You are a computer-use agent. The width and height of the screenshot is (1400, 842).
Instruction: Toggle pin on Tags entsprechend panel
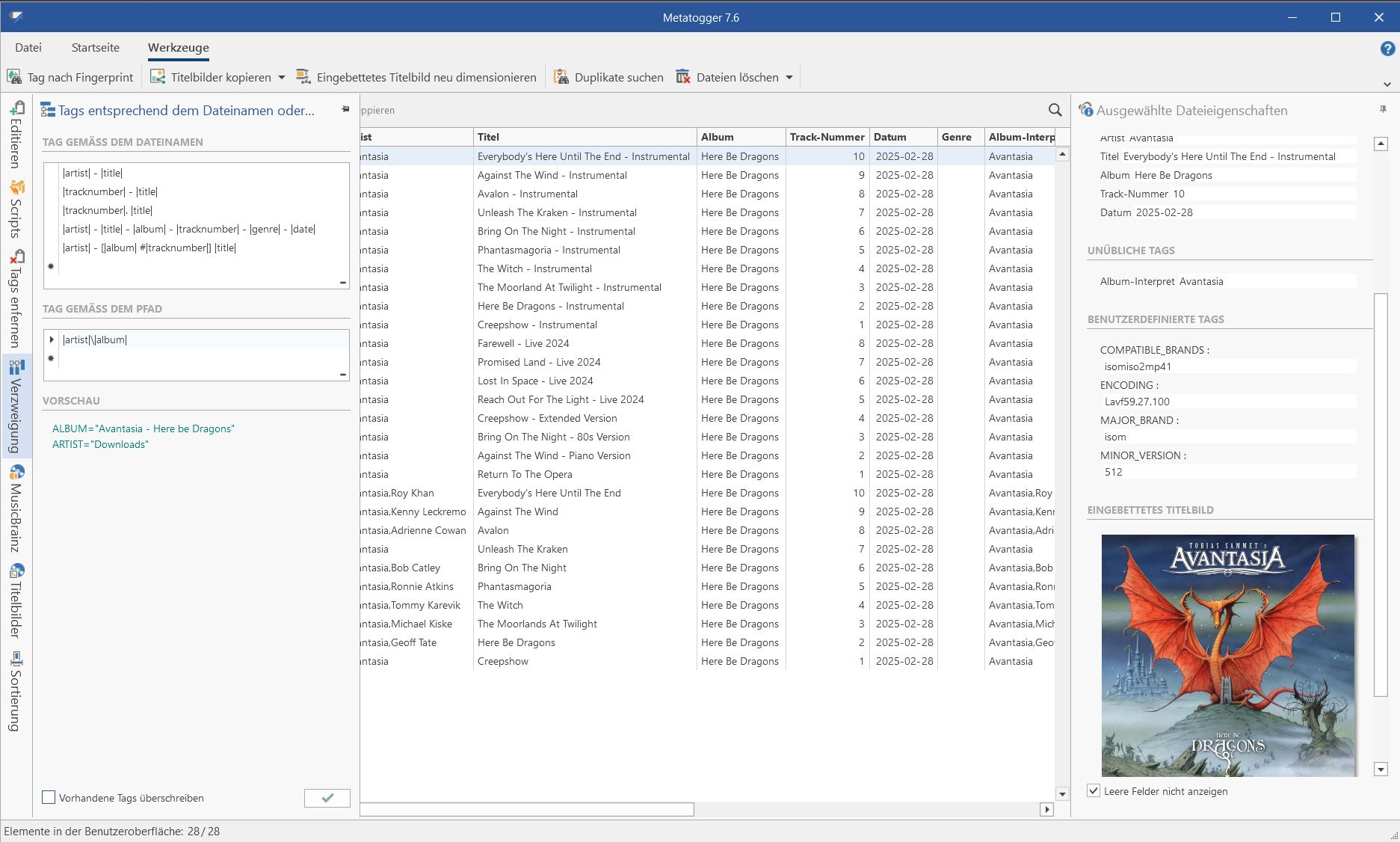(x=345, y=109)
